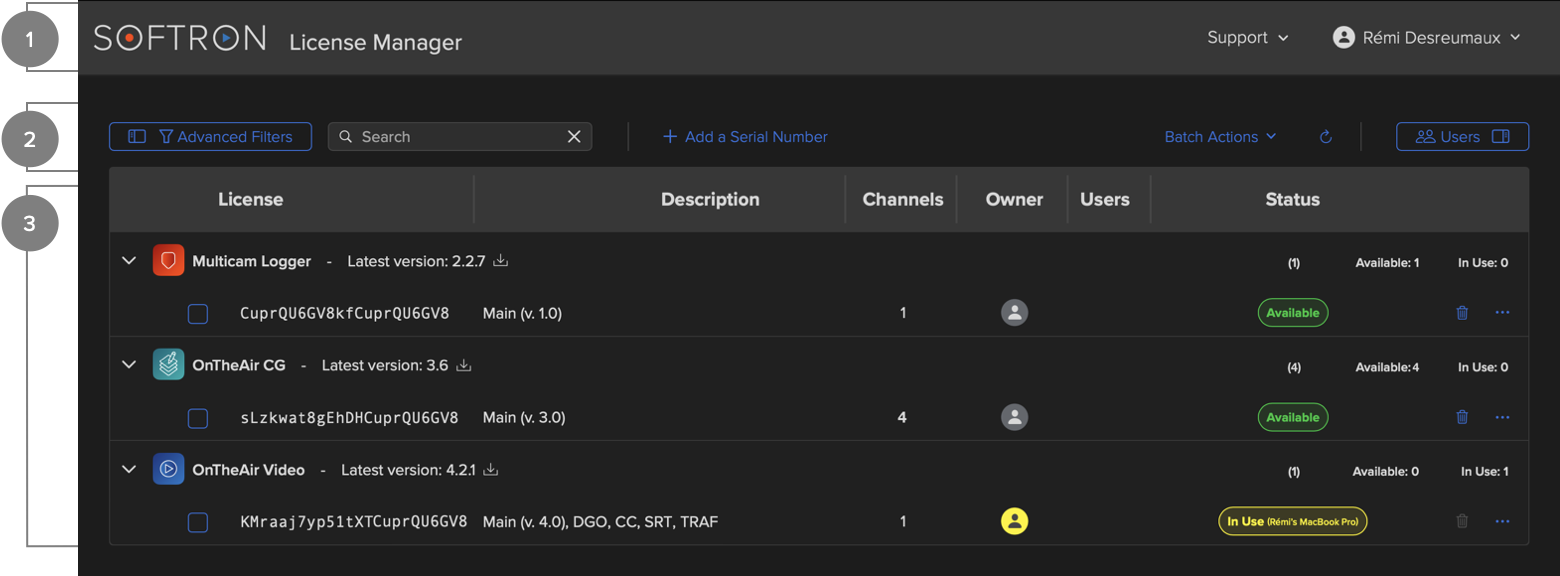Sort by the Description column header
Image resolution: width=1560 pixels, height=576 pixels.
(710, 200)
